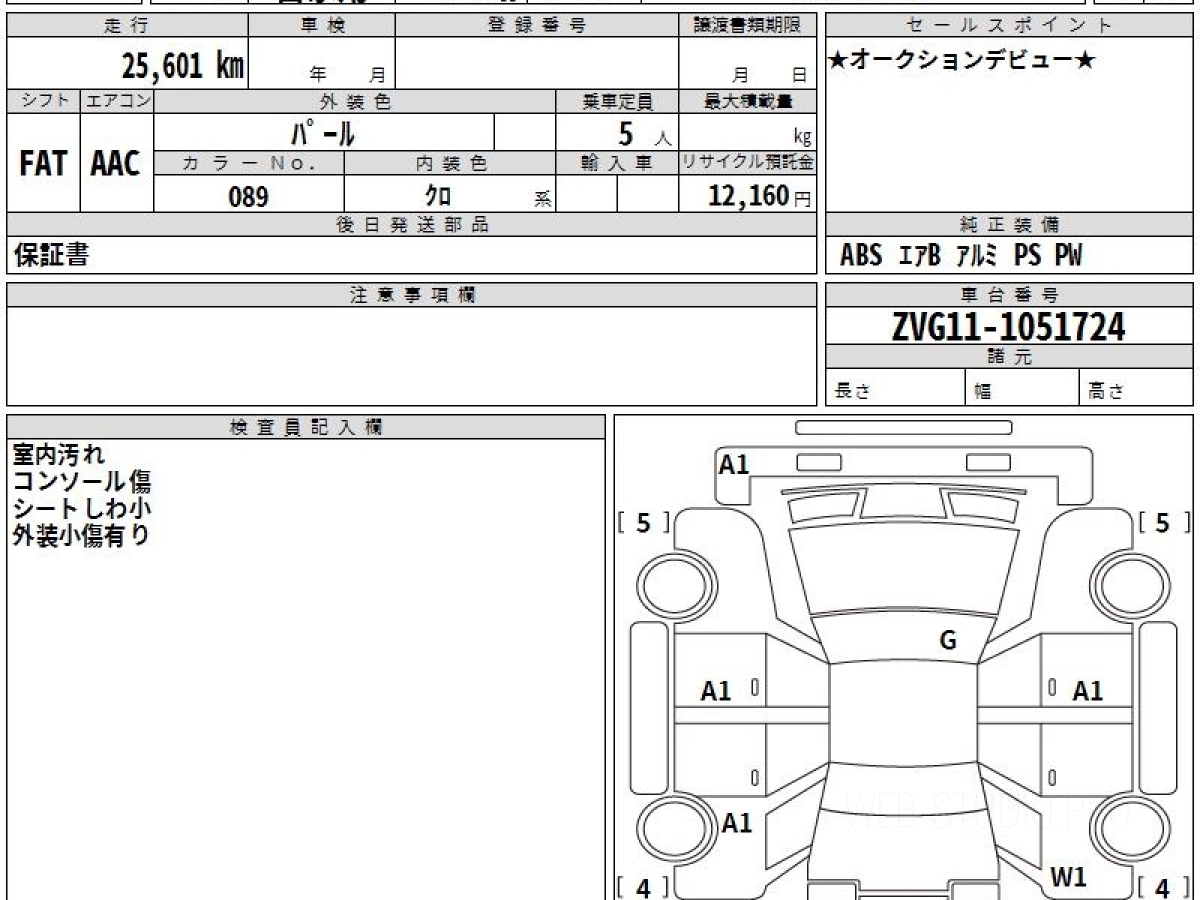Click the A1 mark on the diagram's left front door
Image resolution: width=1200 pixels, height=900 pixels.
[716, 691]
